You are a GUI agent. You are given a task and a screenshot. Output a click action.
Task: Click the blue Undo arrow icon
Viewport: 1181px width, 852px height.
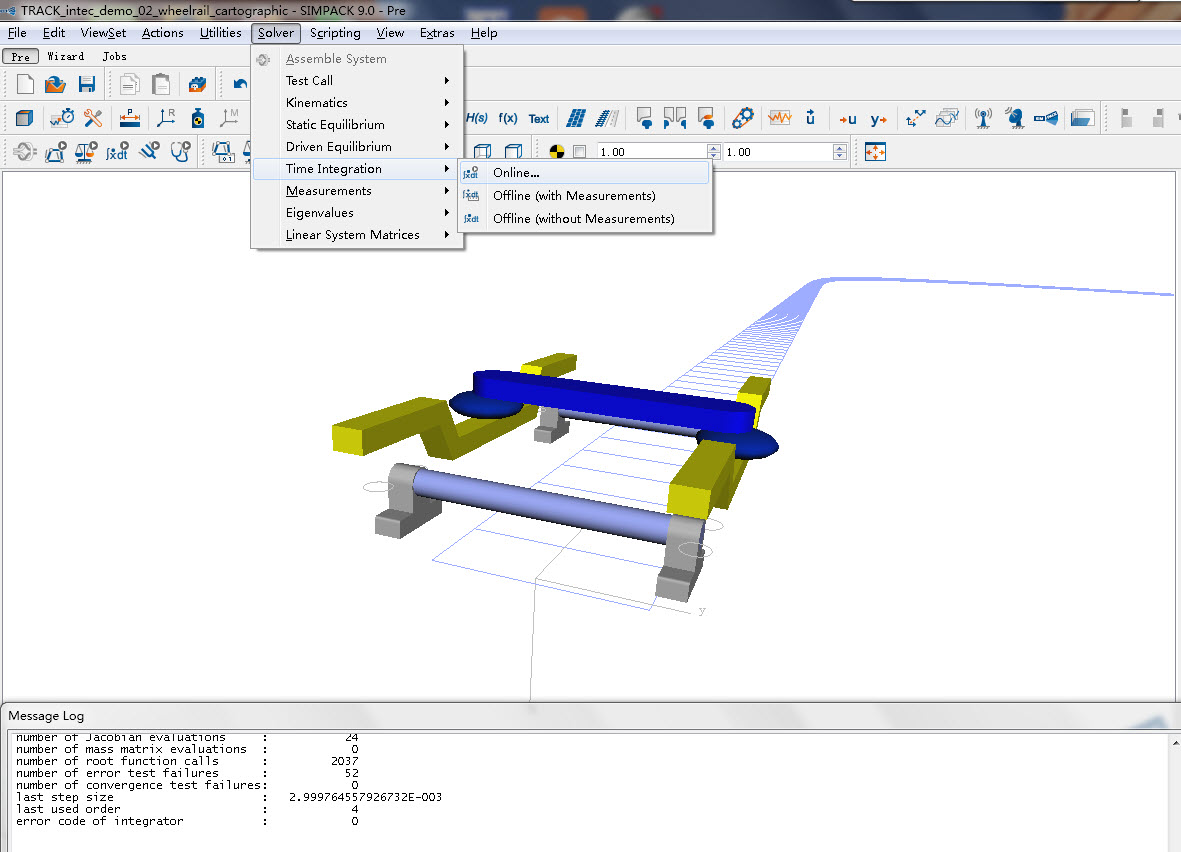[x=240, y=84]
